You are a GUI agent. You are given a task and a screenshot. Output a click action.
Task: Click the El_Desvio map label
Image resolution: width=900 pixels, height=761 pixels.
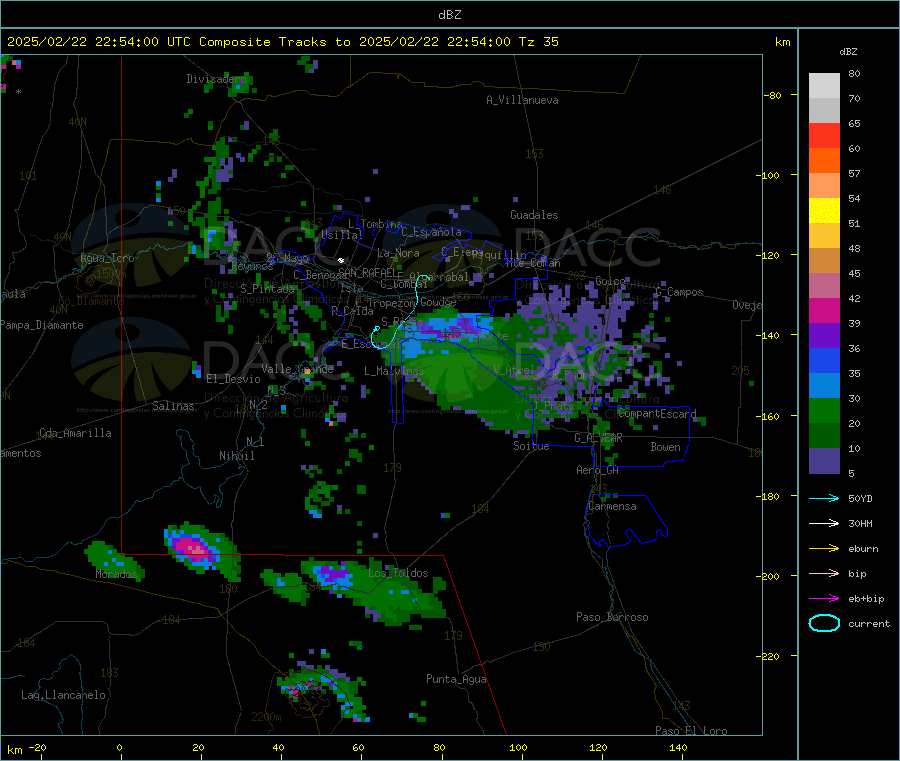coord(233,379)
